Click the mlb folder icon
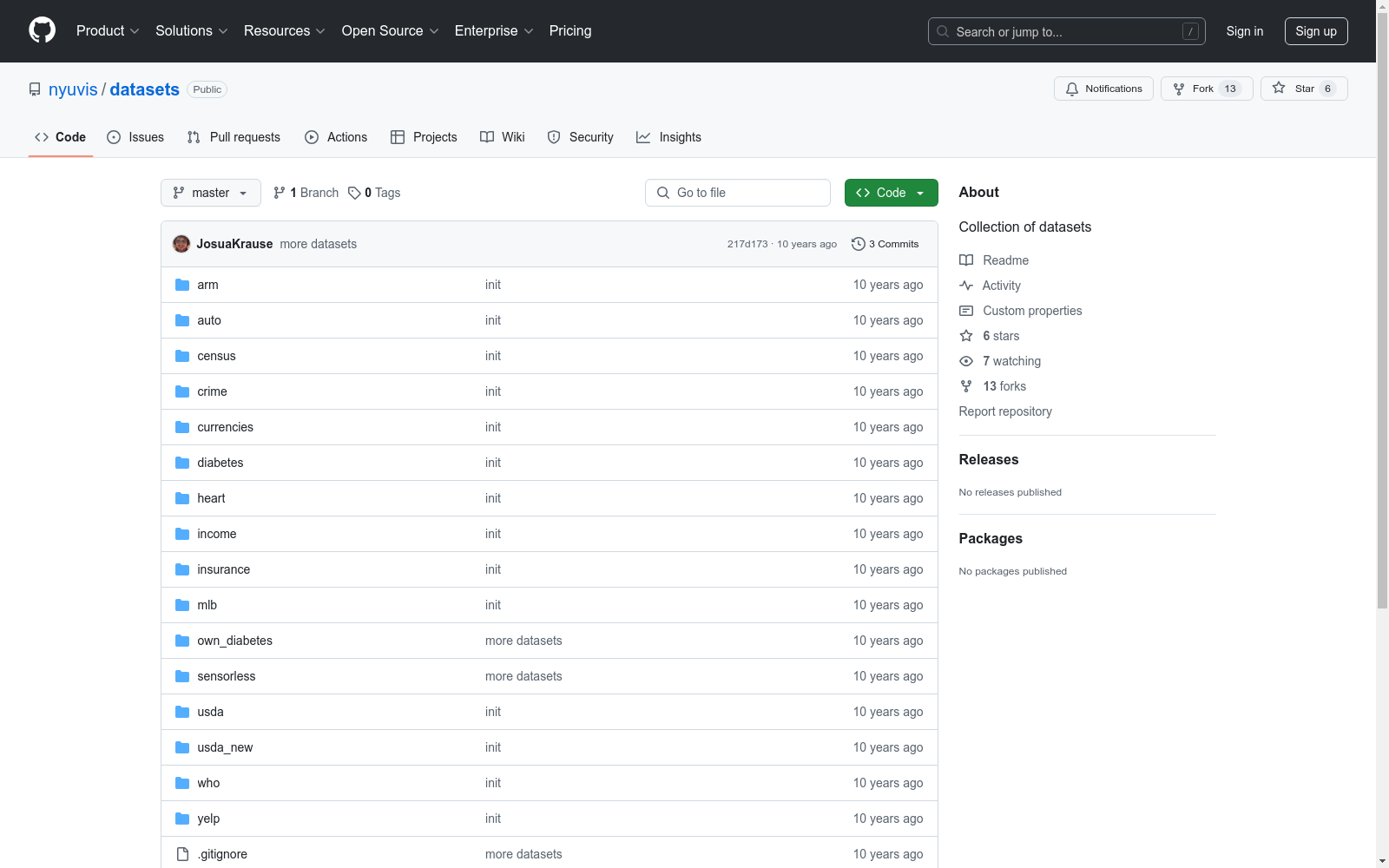The image size is (1389, 868). tap(182, 605)
